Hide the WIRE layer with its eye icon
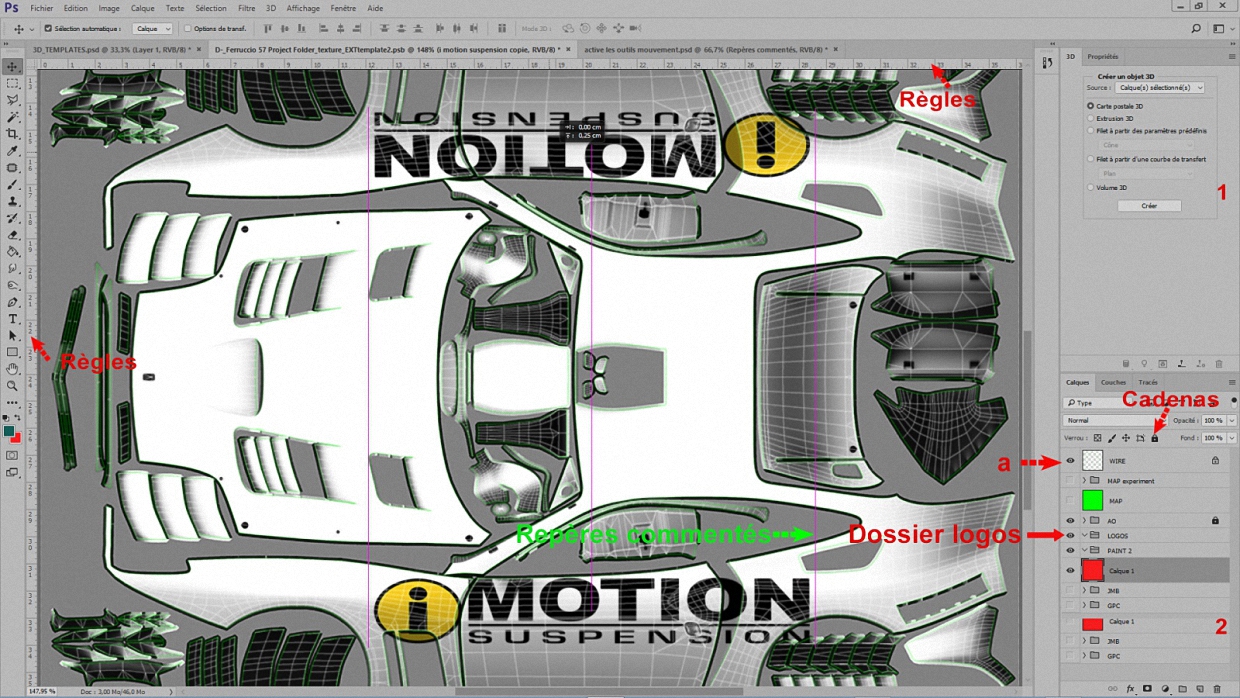Viewport: 1240px width, 698px height. [1070, 461]
